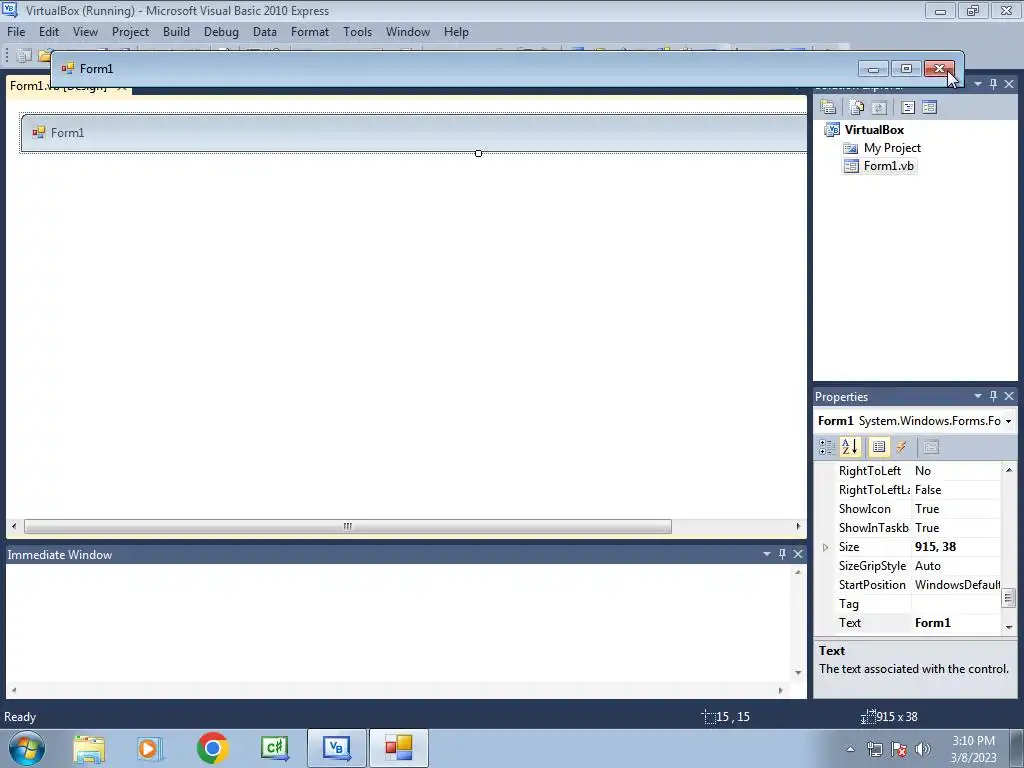Open the Project menu

click(x=131, y=31)
